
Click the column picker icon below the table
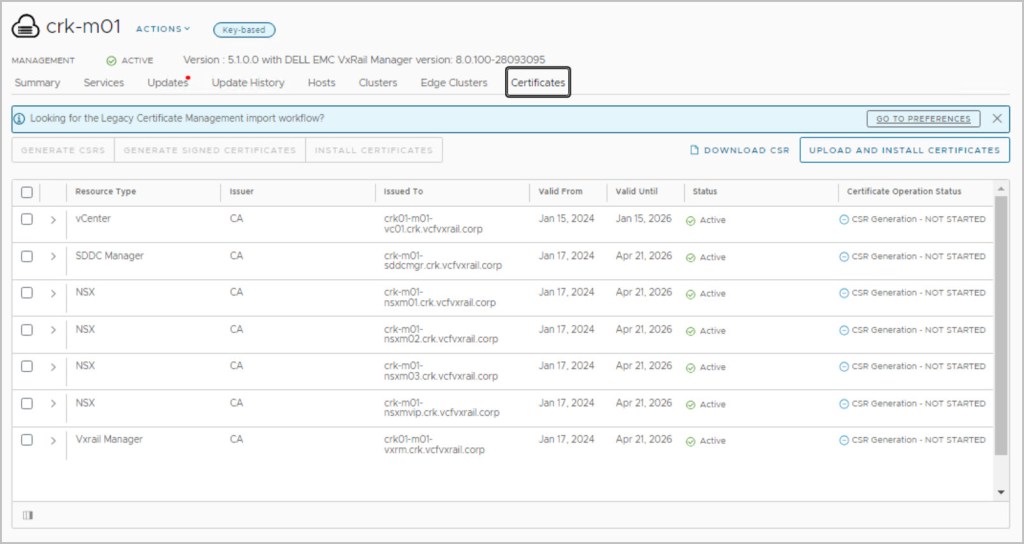27,515
